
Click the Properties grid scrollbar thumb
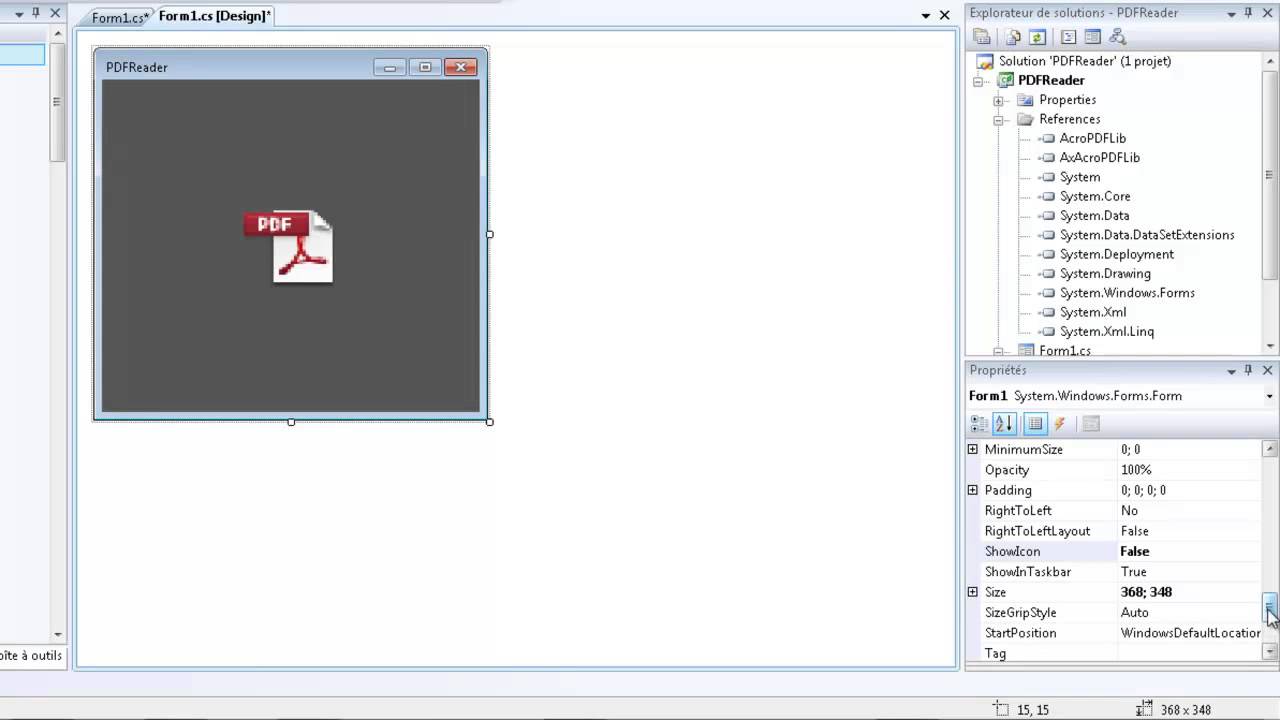(1270, 606)
